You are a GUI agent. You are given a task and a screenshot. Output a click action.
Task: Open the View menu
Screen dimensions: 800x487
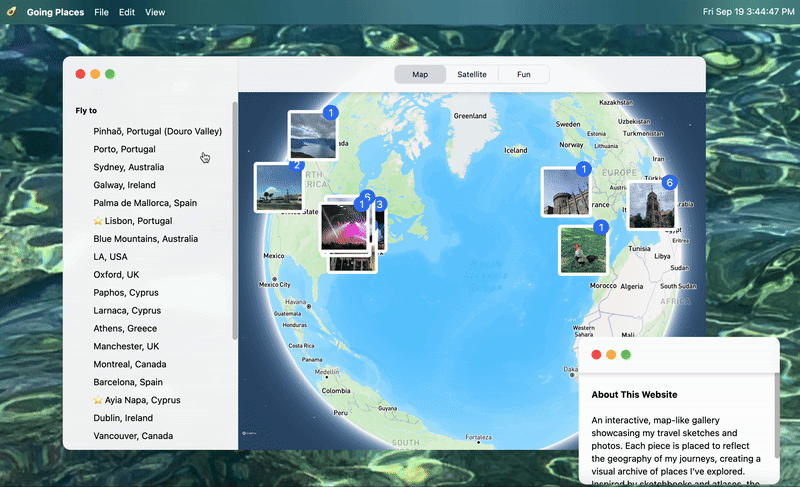click(x=155, y=12)
